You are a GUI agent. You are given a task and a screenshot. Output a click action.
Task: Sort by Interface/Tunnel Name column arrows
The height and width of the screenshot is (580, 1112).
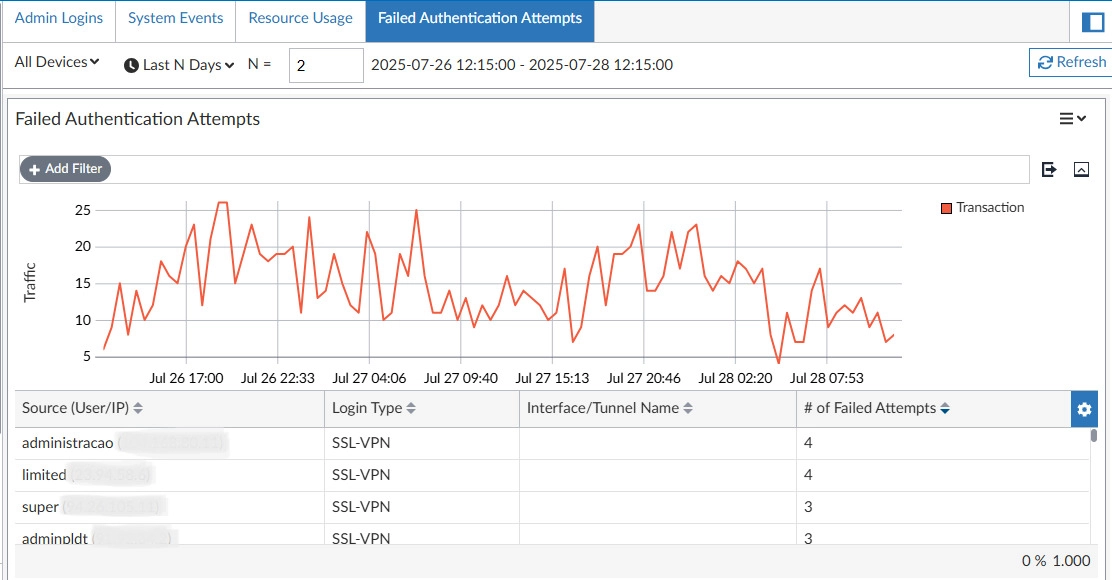tap(686, 409)
